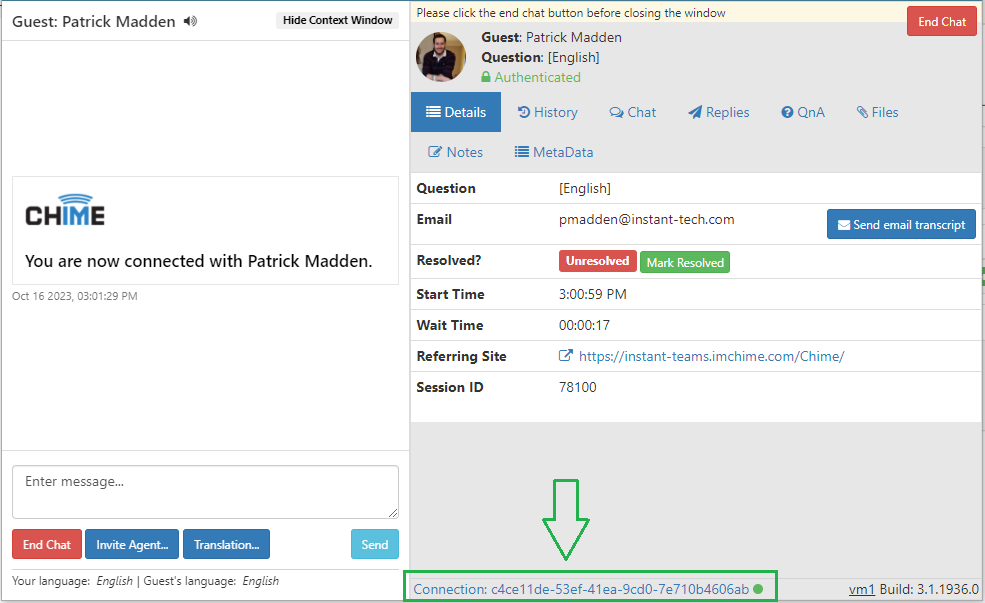Click the external link icon beside Referring Site
Viewport: 985px width, 603px height.
566,356
